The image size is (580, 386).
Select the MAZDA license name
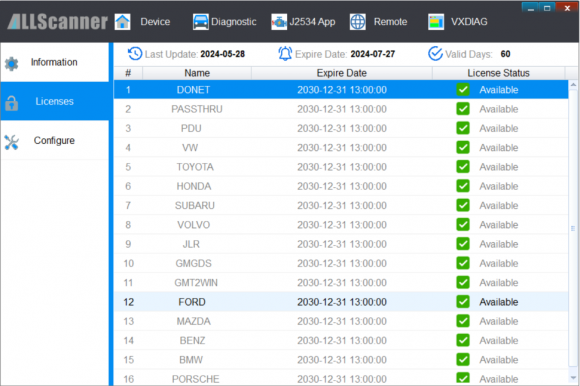[193, 321]
